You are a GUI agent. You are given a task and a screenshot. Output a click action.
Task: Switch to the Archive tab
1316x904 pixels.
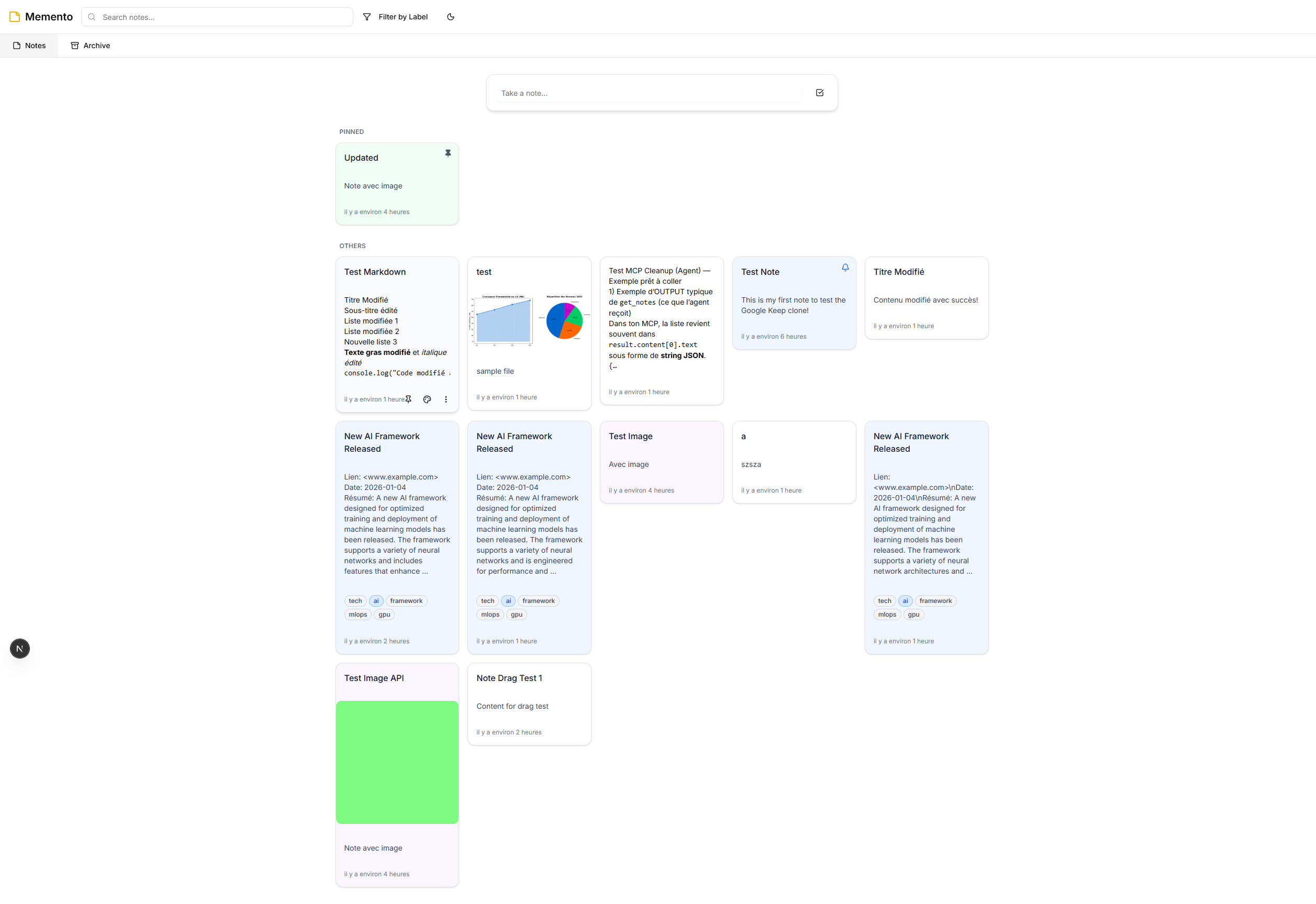tap(90, 46)
